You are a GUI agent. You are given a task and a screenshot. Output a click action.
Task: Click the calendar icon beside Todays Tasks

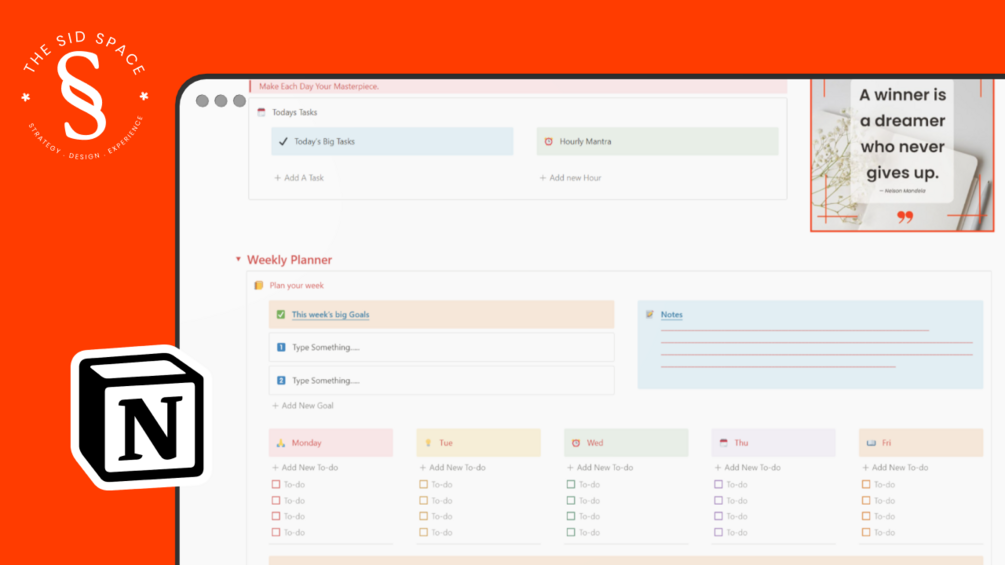coord(262,112)
